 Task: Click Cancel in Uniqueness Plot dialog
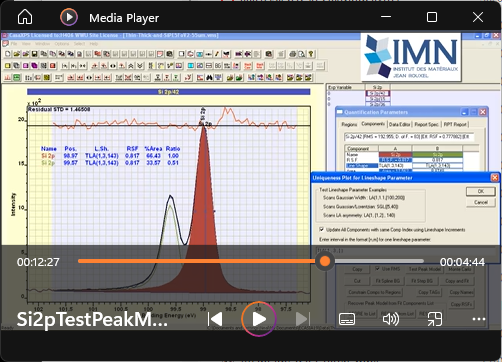480,202
